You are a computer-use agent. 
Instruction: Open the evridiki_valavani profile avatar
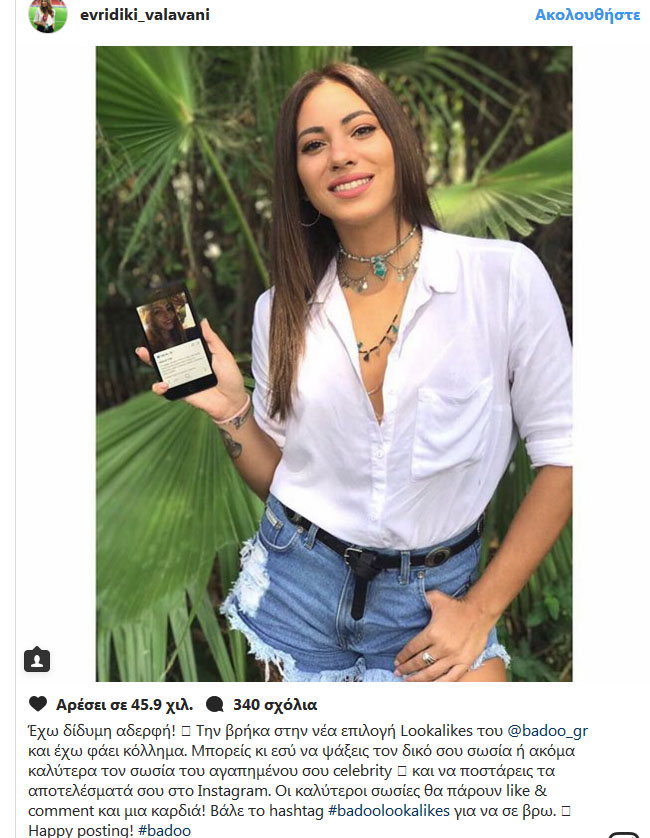click(48, 14)
